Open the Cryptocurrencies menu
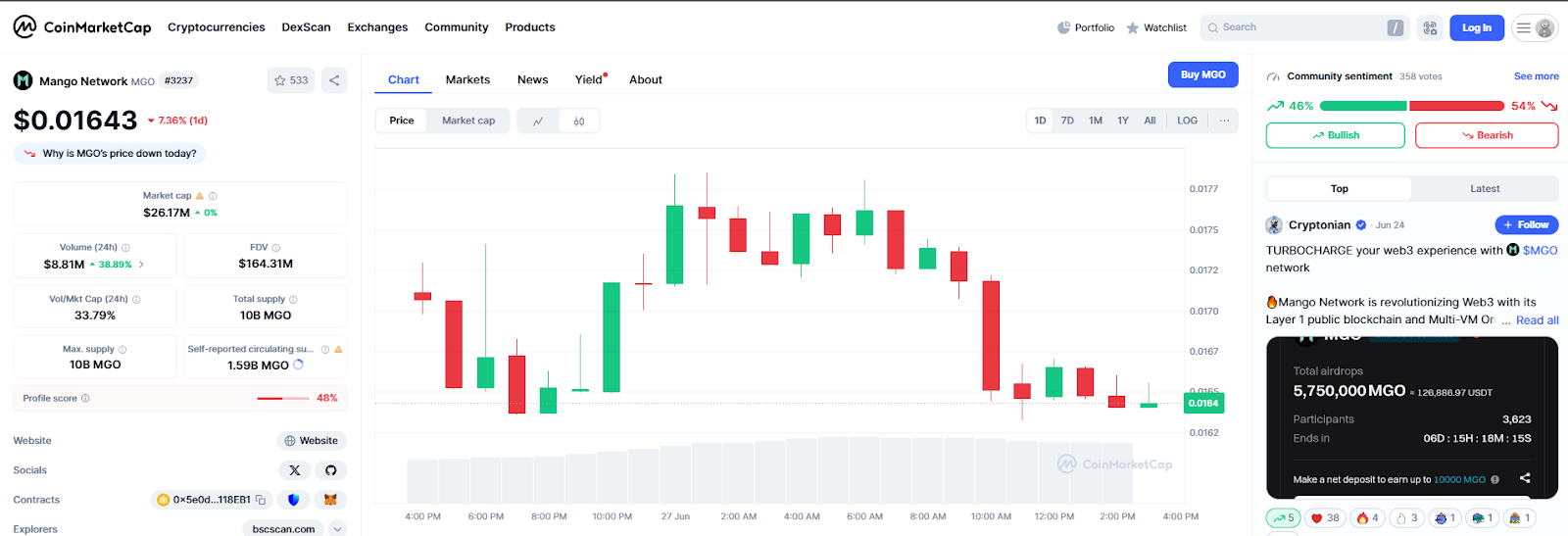1568x536 pixels. pyautogui.click(x=216, y=27)
